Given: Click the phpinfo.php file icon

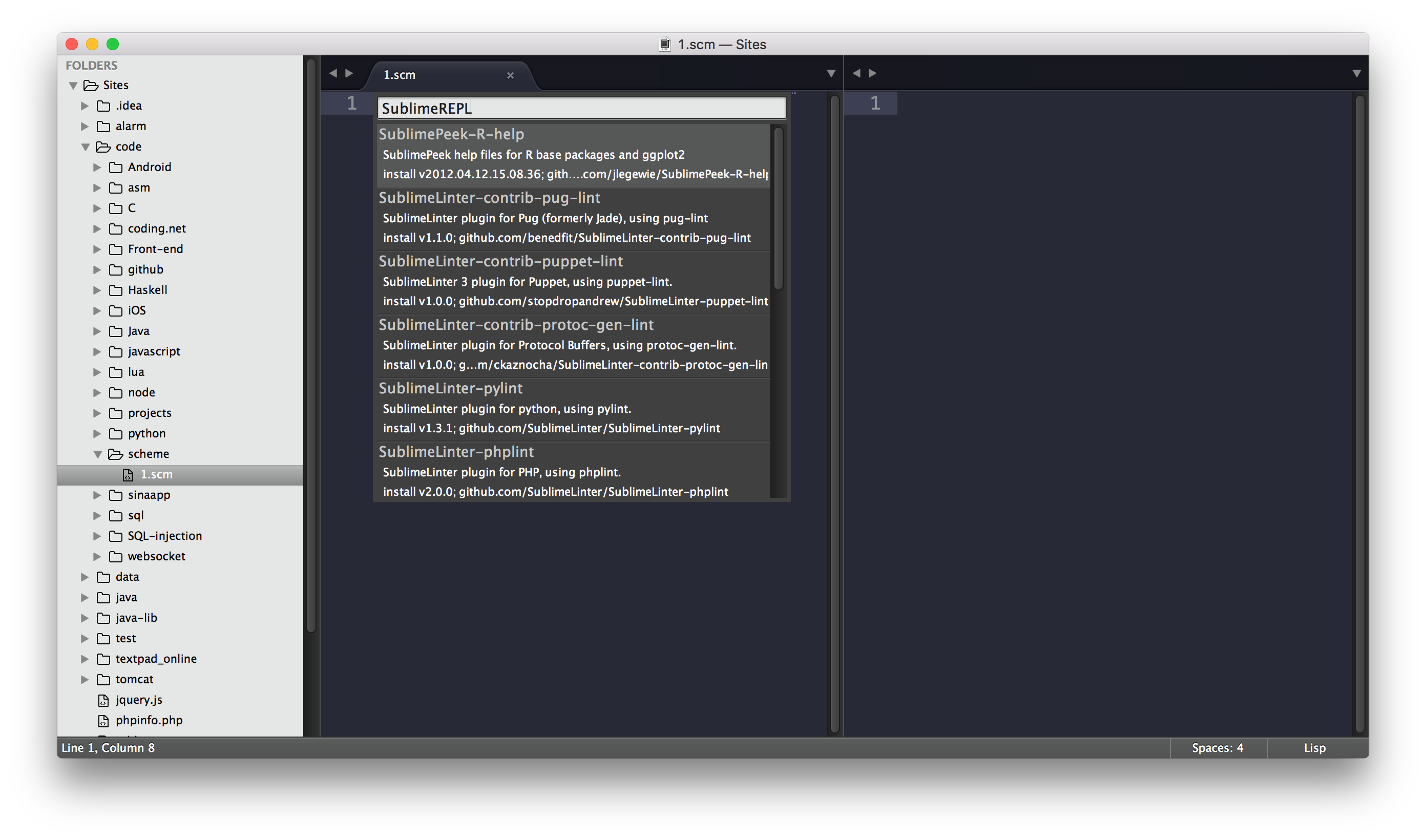Looking at the screenshot, I should pos(103,721).
